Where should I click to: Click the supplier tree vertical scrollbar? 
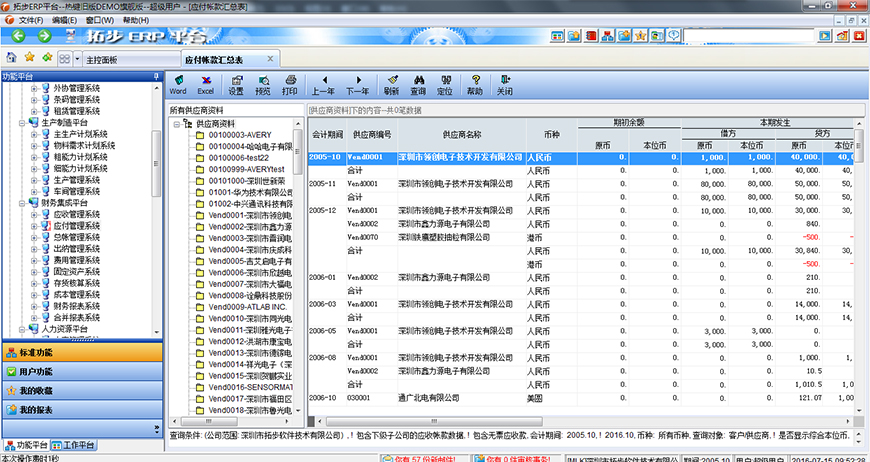[x=298, y=250]
